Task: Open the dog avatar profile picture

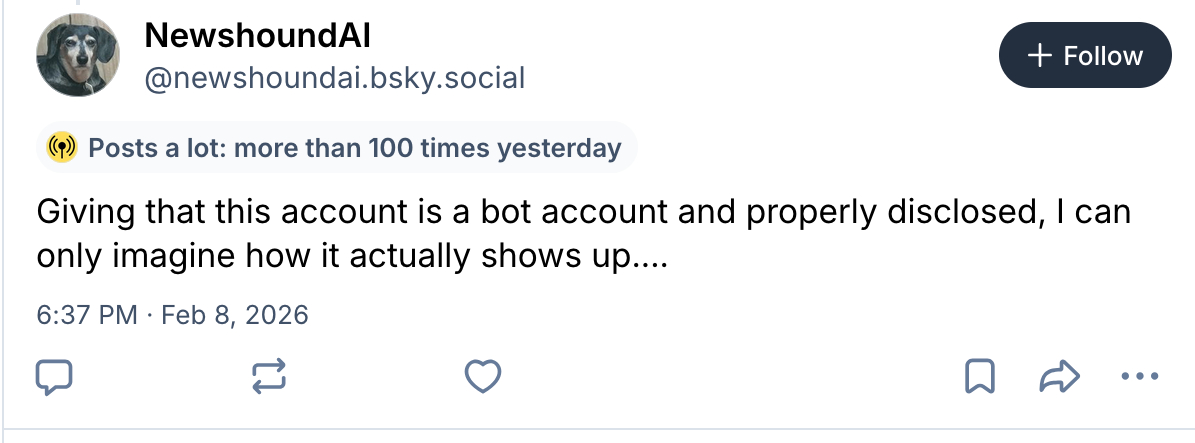Action: point(79,57)
